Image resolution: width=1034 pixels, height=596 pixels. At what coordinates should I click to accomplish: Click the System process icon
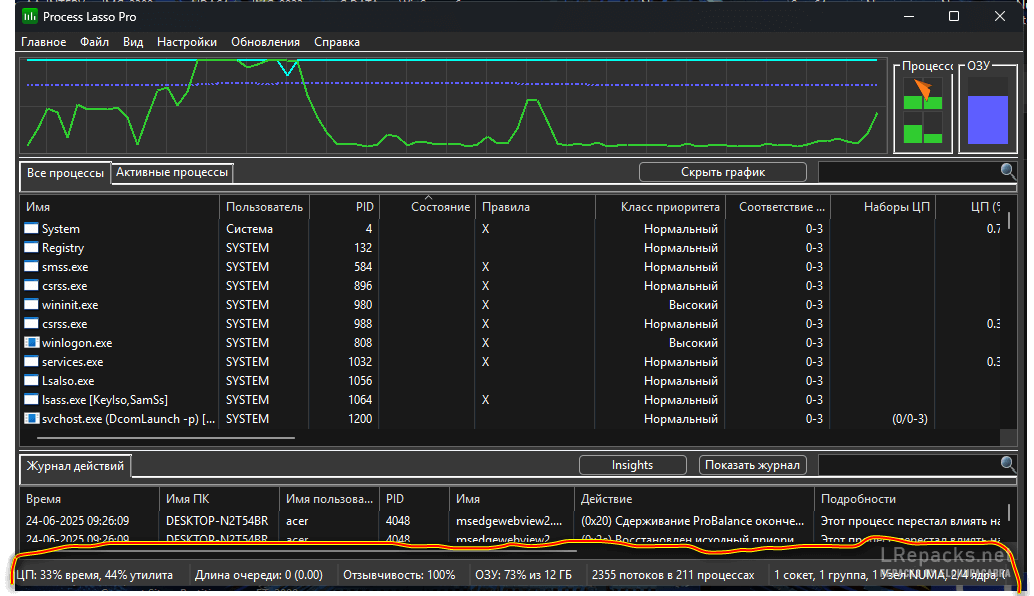32,229
